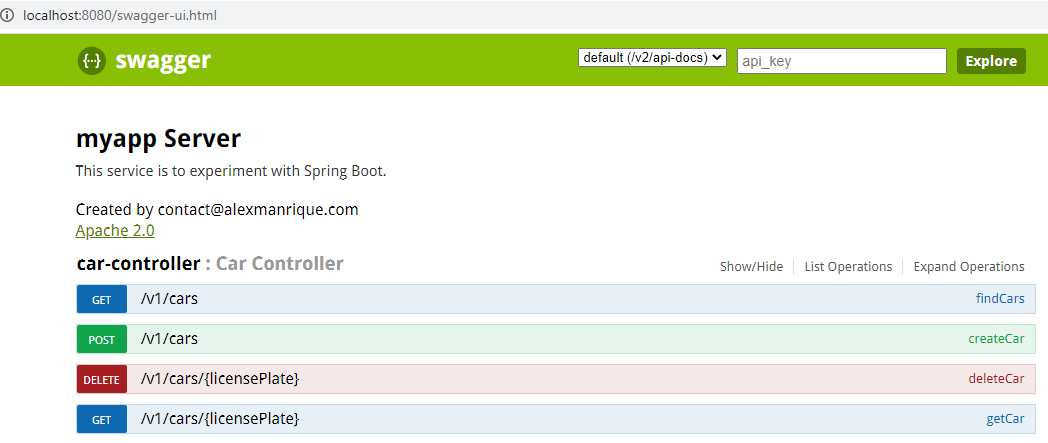Open the getCar operation link

[1005, 419]
